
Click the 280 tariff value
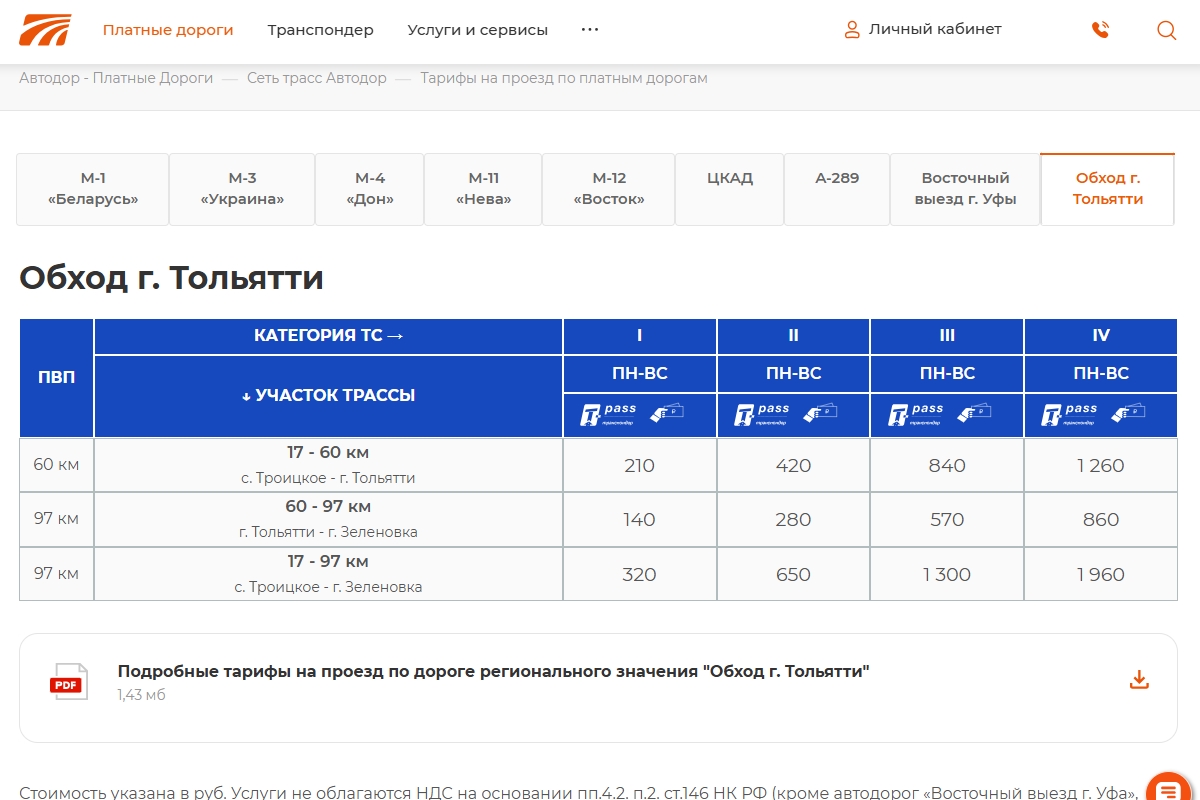point(794,520)
